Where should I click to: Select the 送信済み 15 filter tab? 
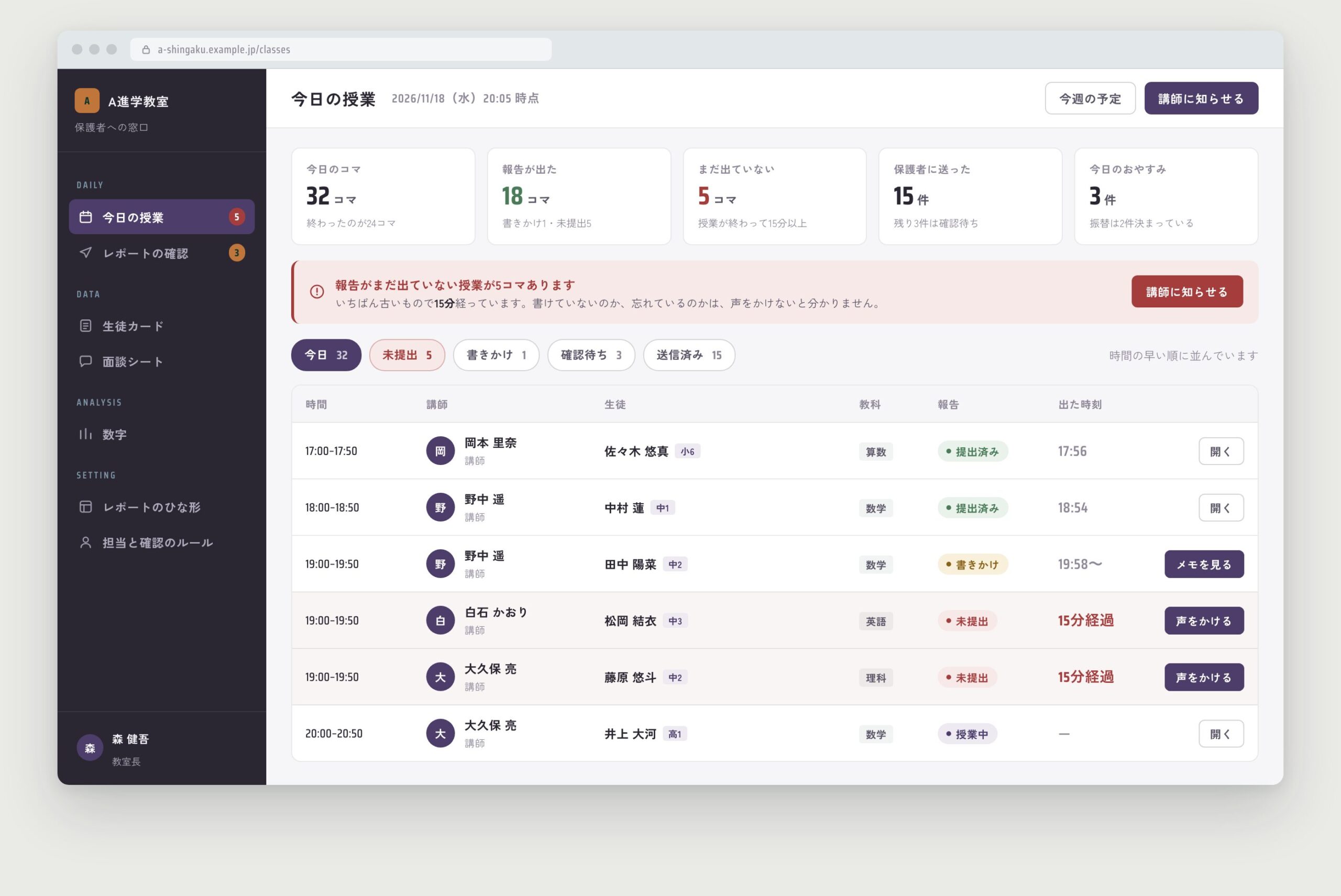tap(689, 355)
